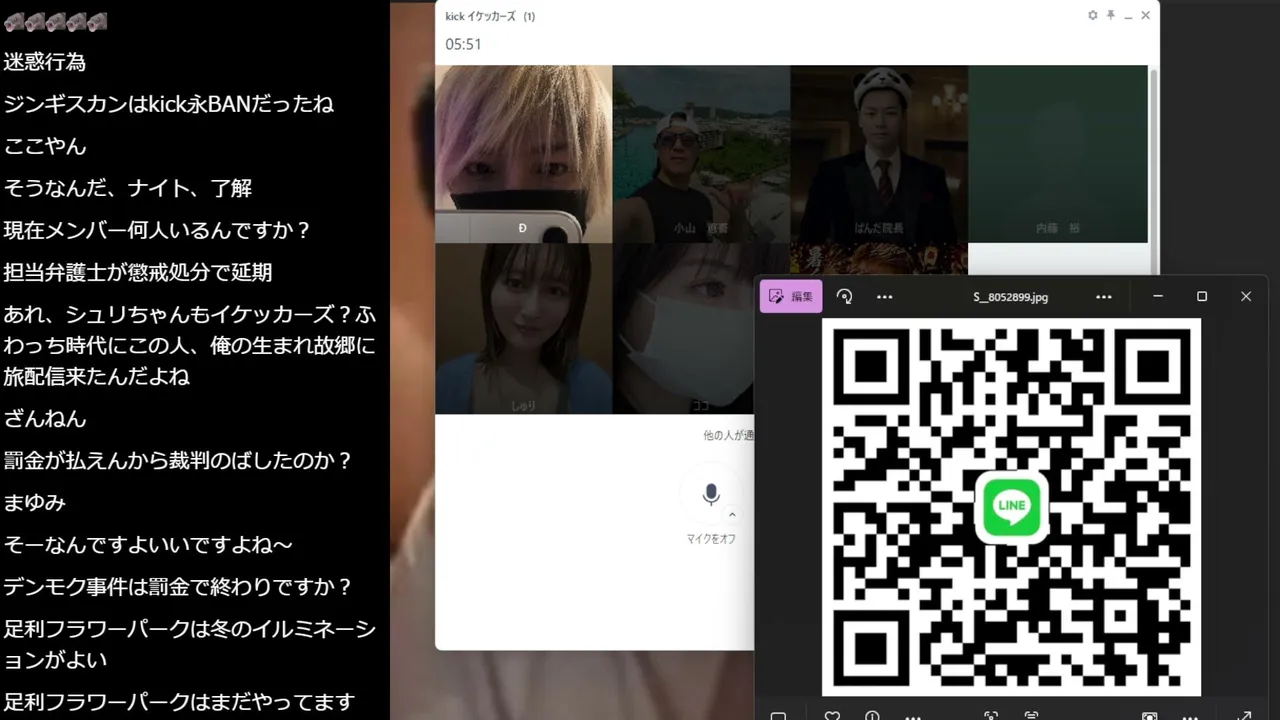Click the comment デンモク事件は罰金で終わりですか？
This screenshot has height=720, width=1280.
pos(178,587)
